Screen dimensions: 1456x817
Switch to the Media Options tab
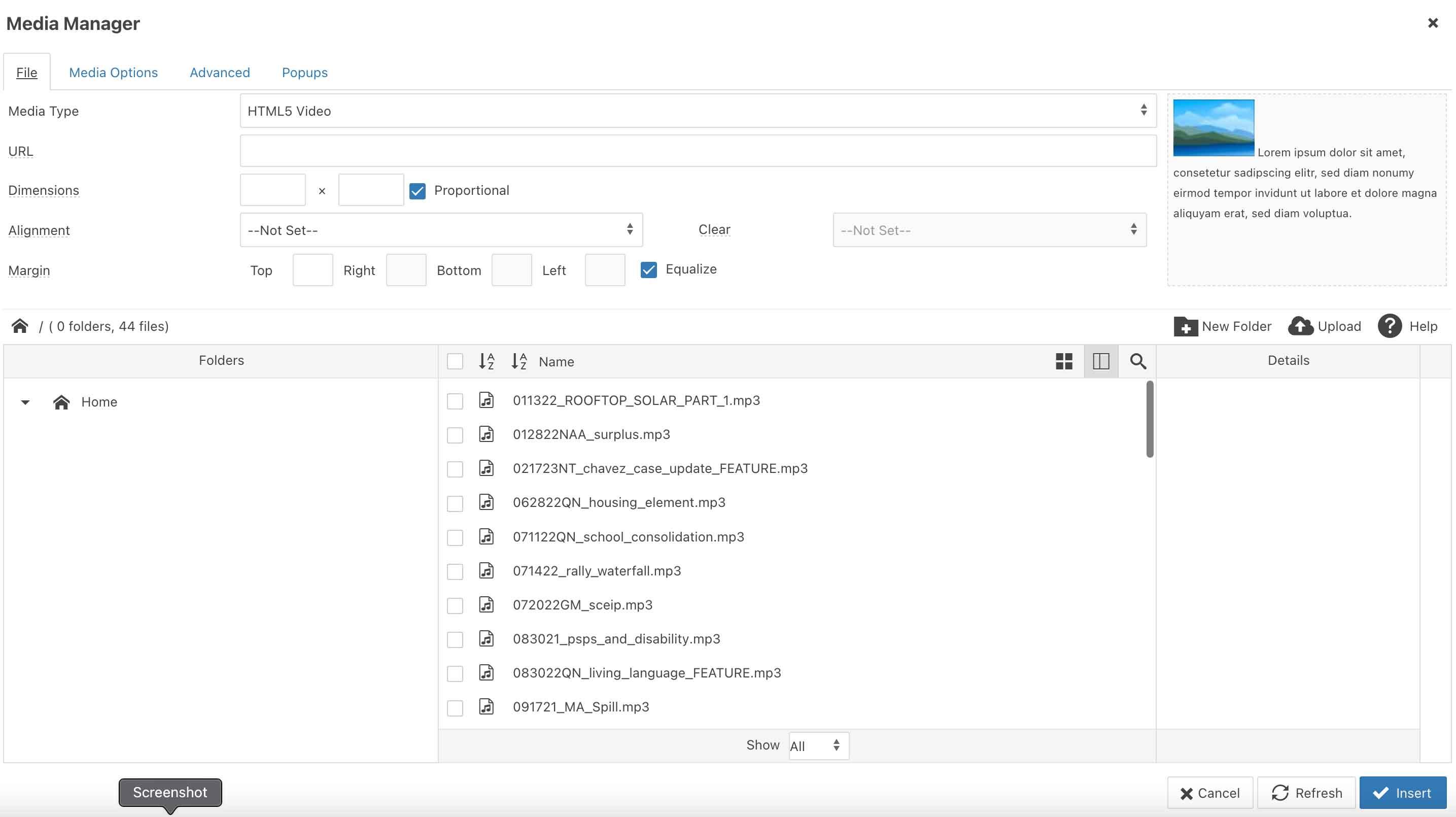113,73
